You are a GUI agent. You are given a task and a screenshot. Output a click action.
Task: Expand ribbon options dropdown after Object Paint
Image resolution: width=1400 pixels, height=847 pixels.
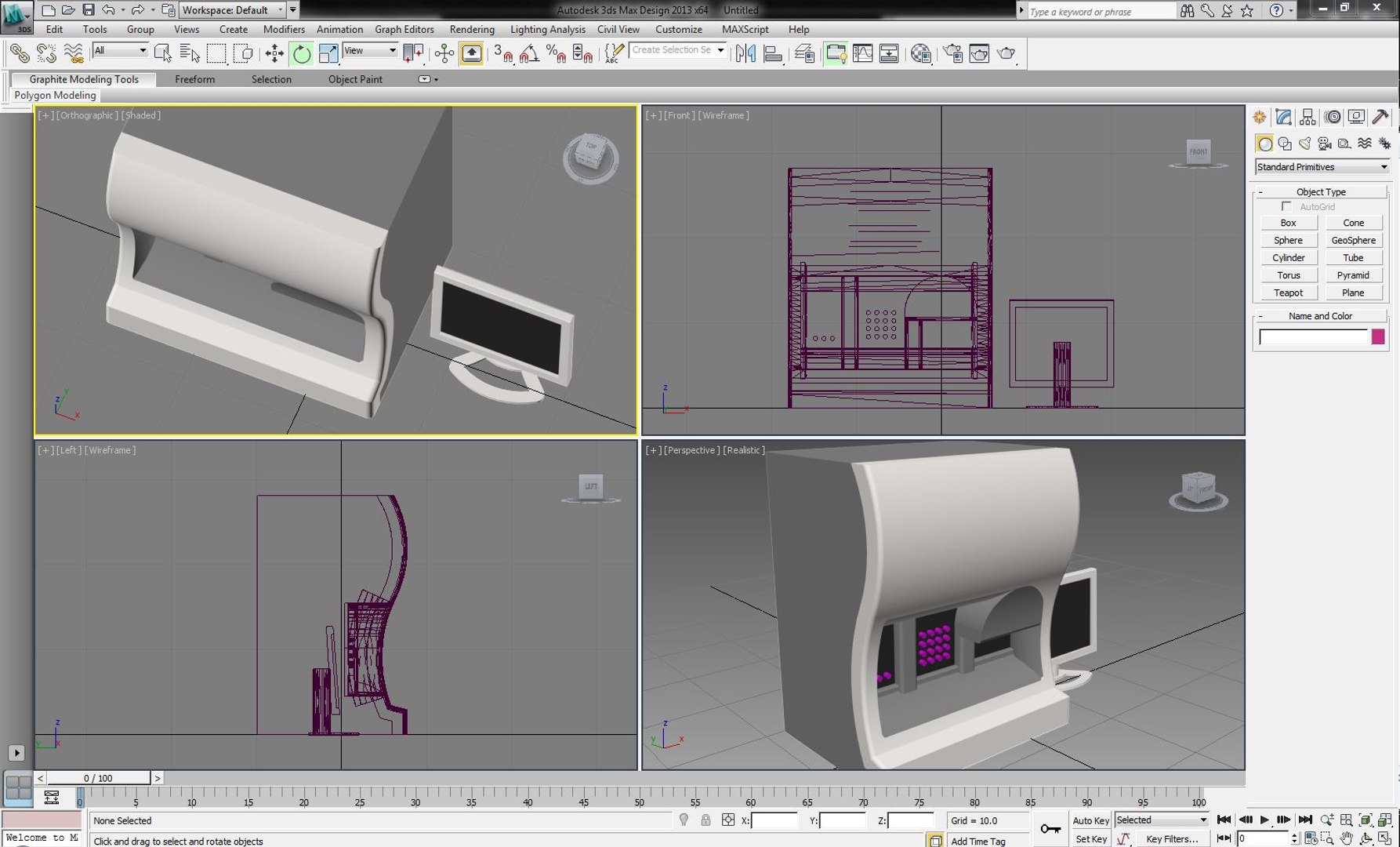click(428, 79)
